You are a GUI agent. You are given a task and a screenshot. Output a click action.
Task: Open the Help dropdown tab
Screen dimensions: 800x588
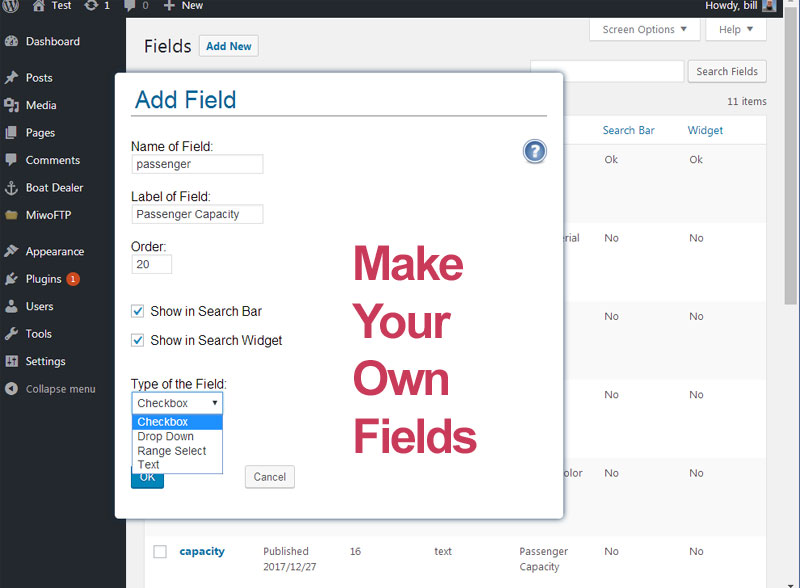point(736,30)
